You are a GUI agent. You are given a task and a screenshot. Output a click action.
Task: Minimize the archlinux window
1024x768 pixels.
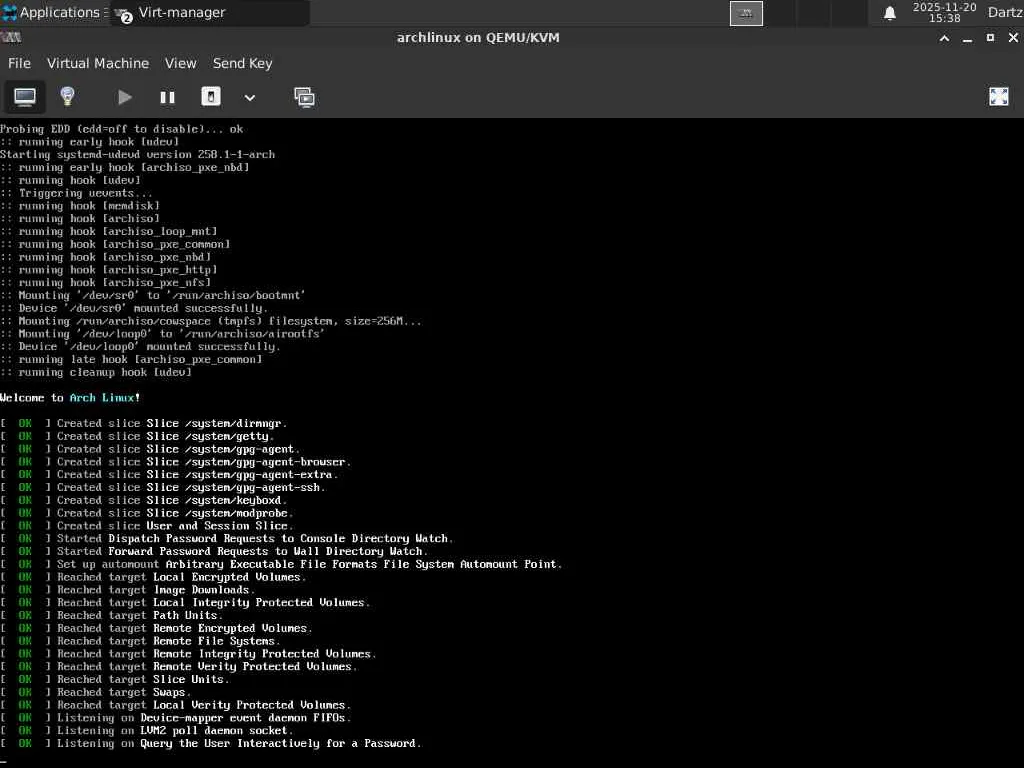pyautogui.click(x=967, y=39)
